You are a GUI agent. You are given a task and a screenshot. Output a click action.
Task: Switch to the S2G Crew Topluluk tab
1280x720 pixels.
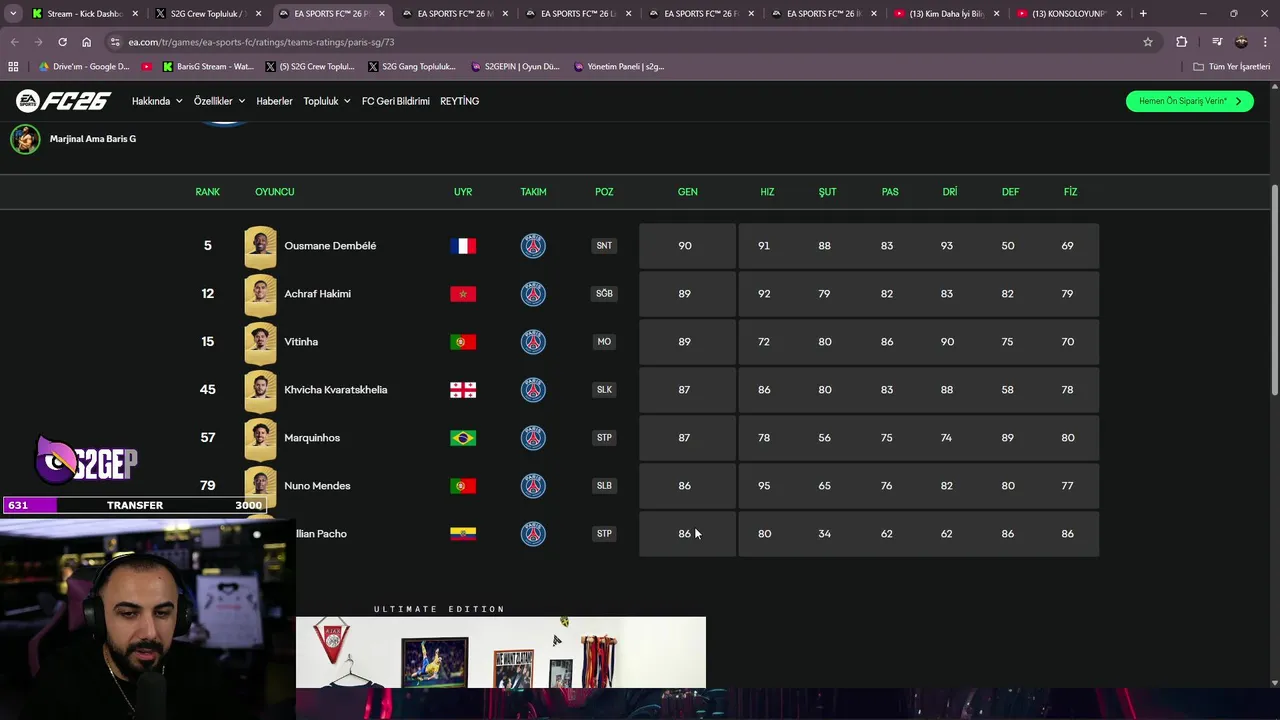(208, 14)
